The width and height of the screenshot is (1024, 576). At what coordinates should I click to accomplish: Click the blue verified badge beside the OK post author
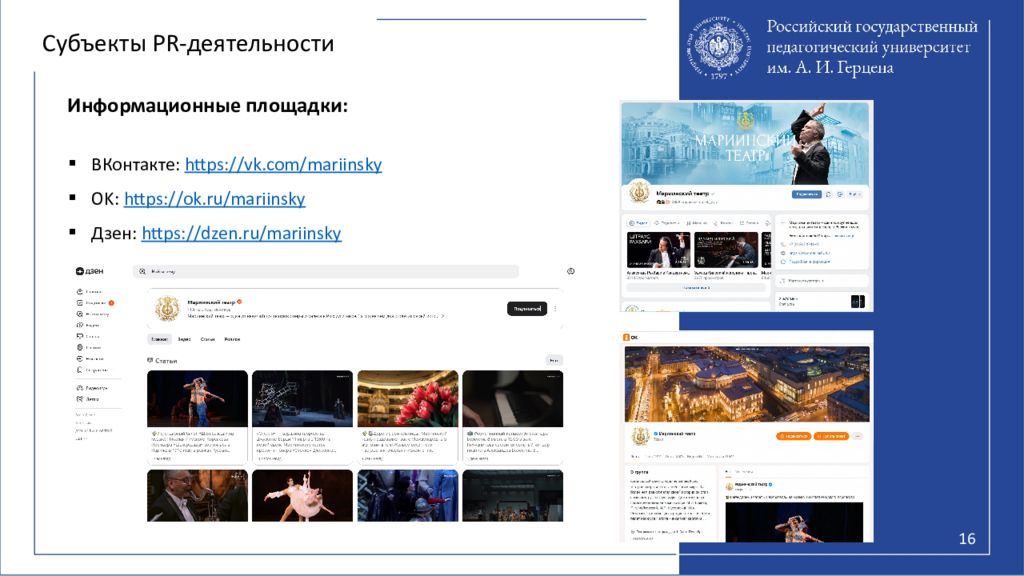tap(771, 485)
